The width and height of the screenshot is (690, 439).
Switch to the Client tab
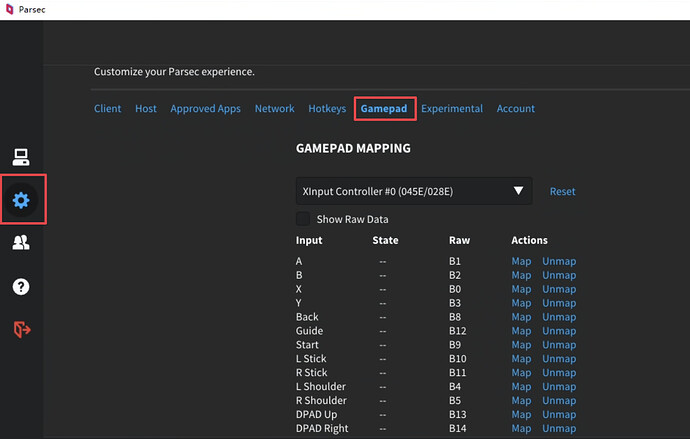(x=107, y=109)
